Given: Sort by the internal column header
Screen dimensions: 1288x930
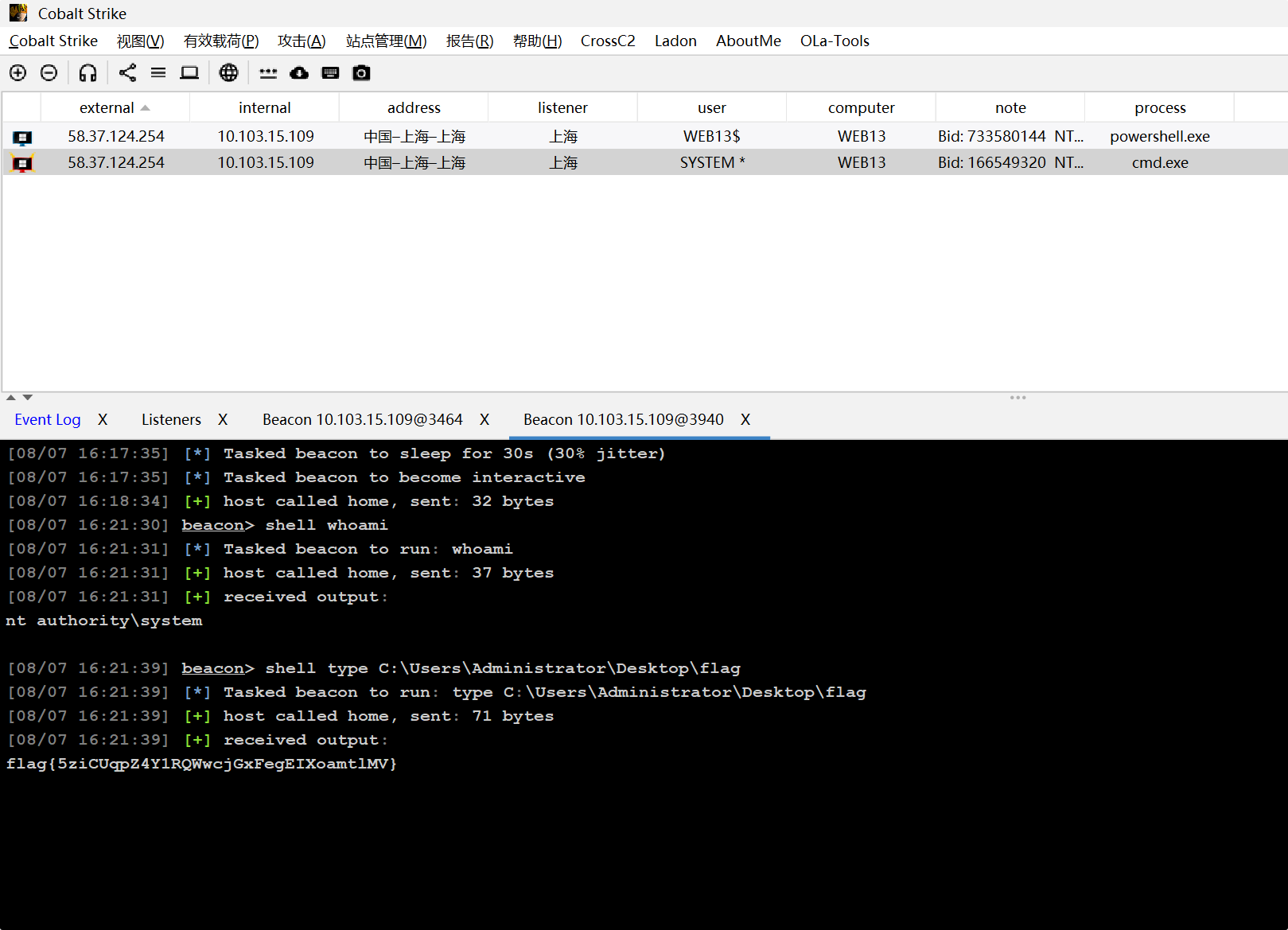Looking at the screenshot, I should 264,107.
